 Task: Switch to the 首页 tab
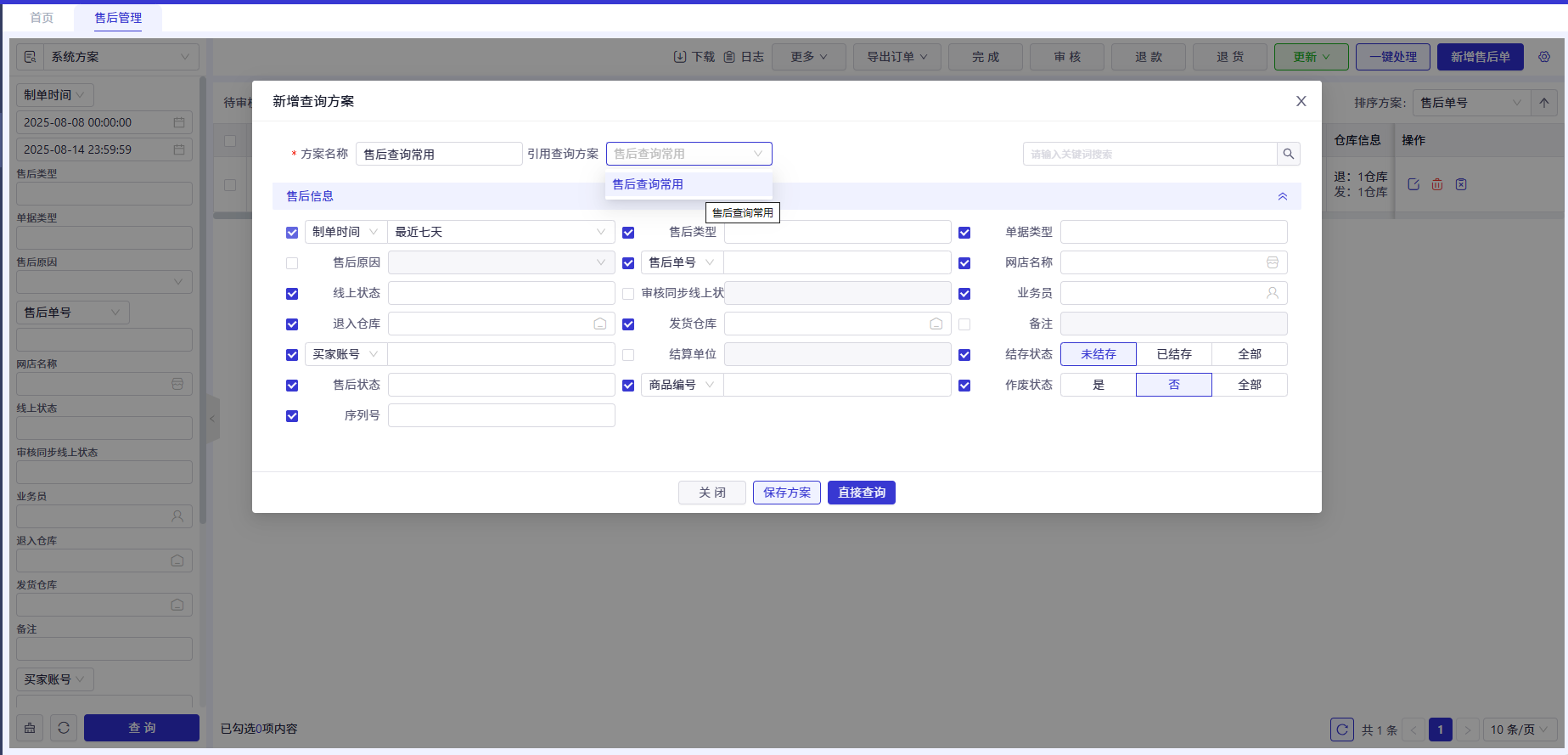(42, 18)
